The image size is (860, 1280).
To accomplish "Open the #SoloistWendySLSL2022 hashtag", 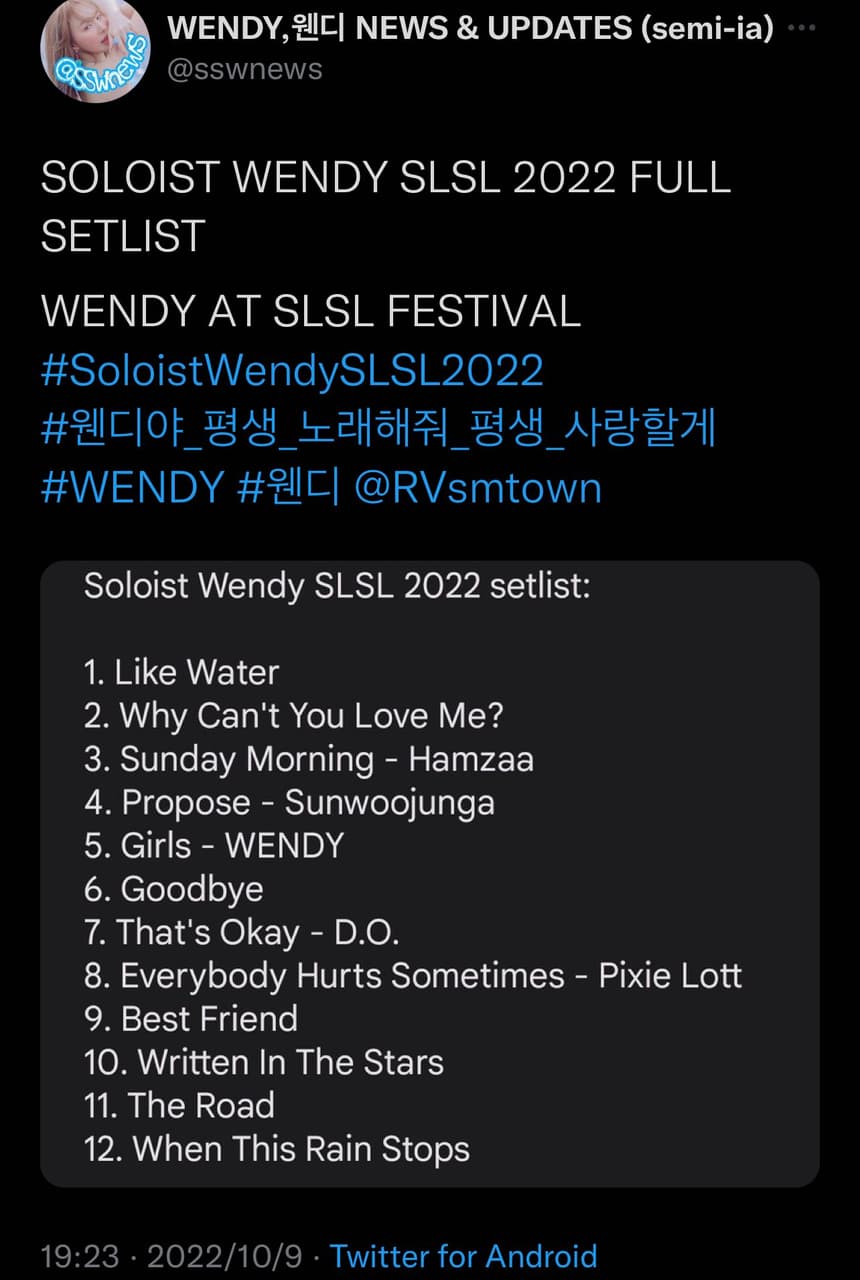I will tap(292, 370).
